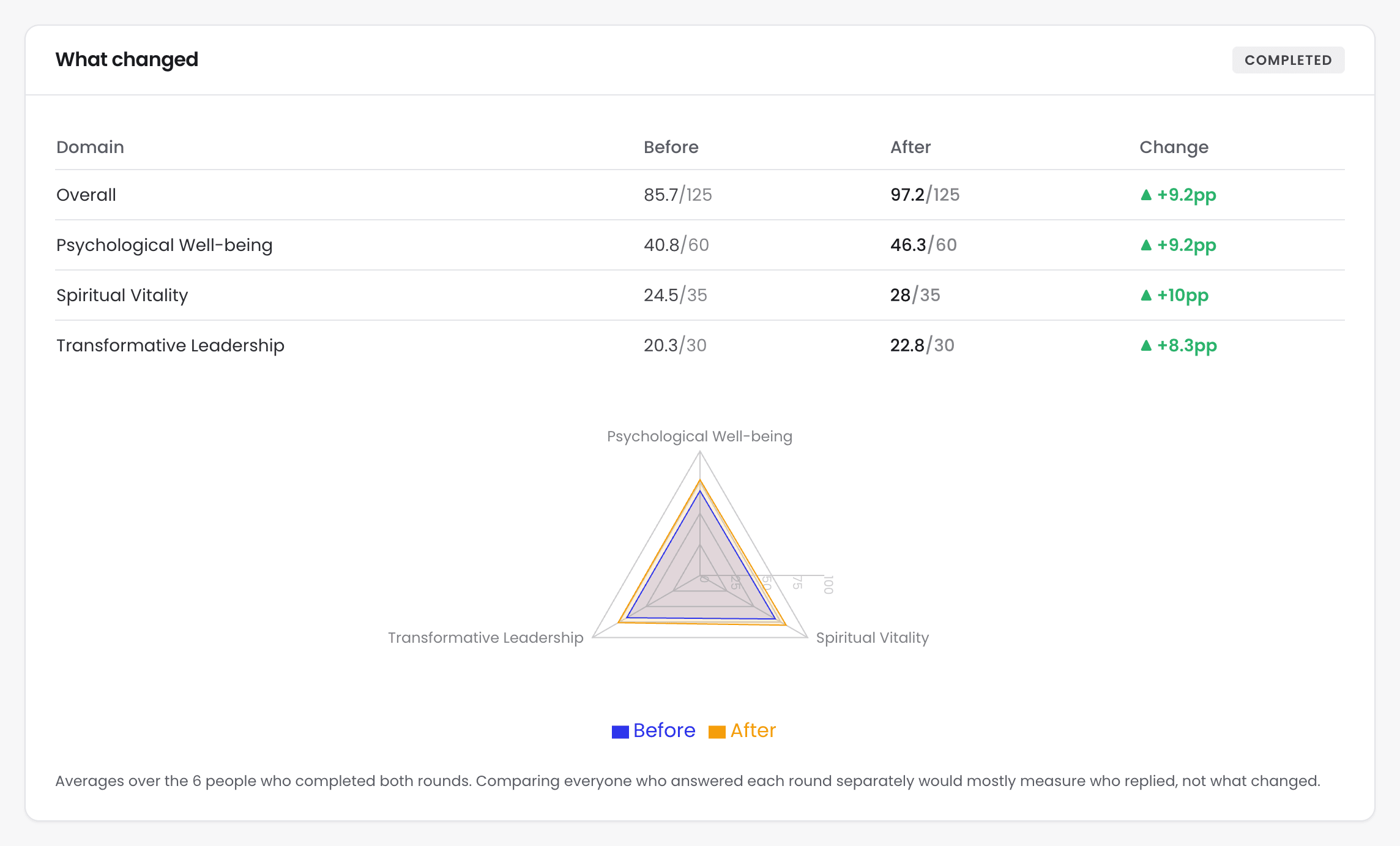Click the +10pp change value
This screenshot has width=1400, height=846.
point(1182,295)
